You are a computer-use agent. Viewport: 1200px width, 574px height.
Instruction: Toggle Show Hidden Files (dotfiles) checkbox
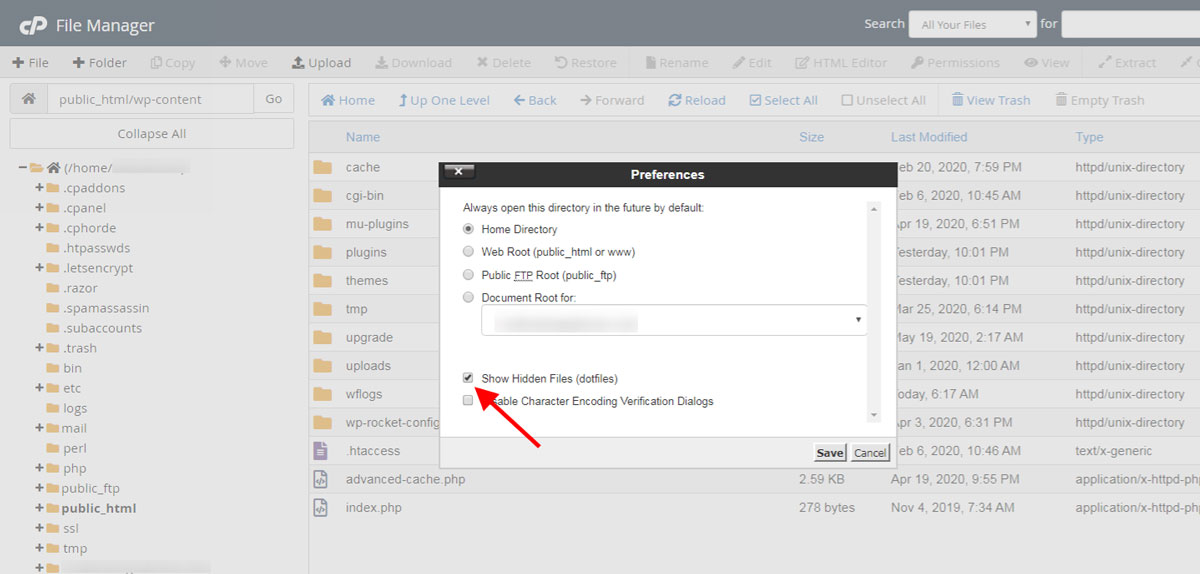tap(468, 378)
